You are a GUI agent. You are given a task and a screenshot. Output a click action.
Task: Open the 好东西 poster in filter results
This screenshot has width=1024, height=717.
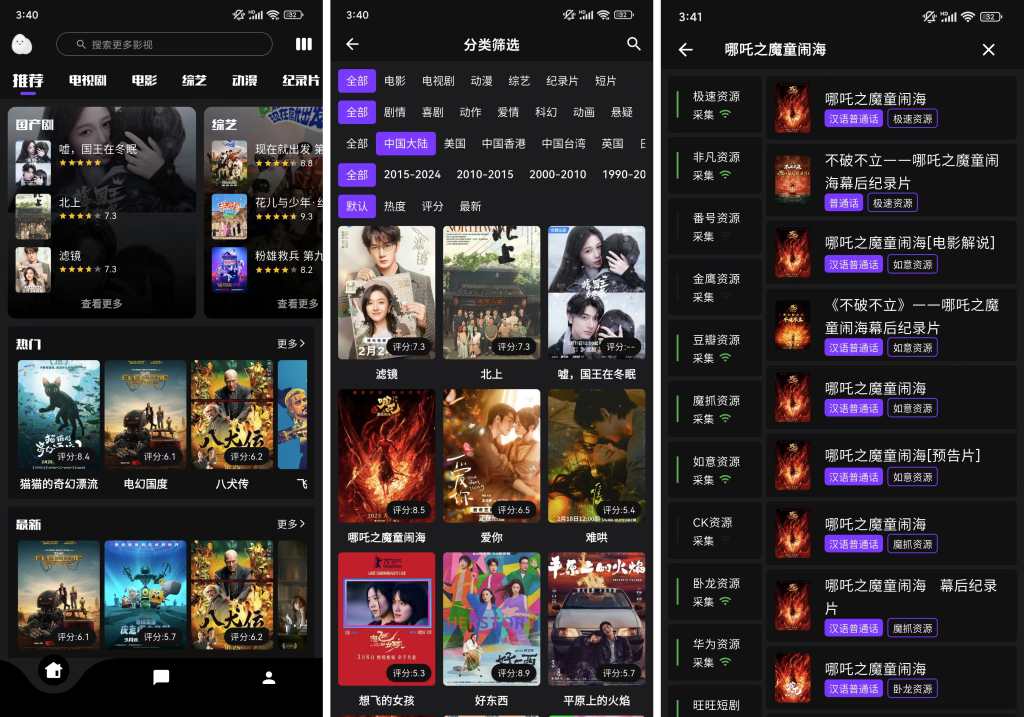(492, 619)
